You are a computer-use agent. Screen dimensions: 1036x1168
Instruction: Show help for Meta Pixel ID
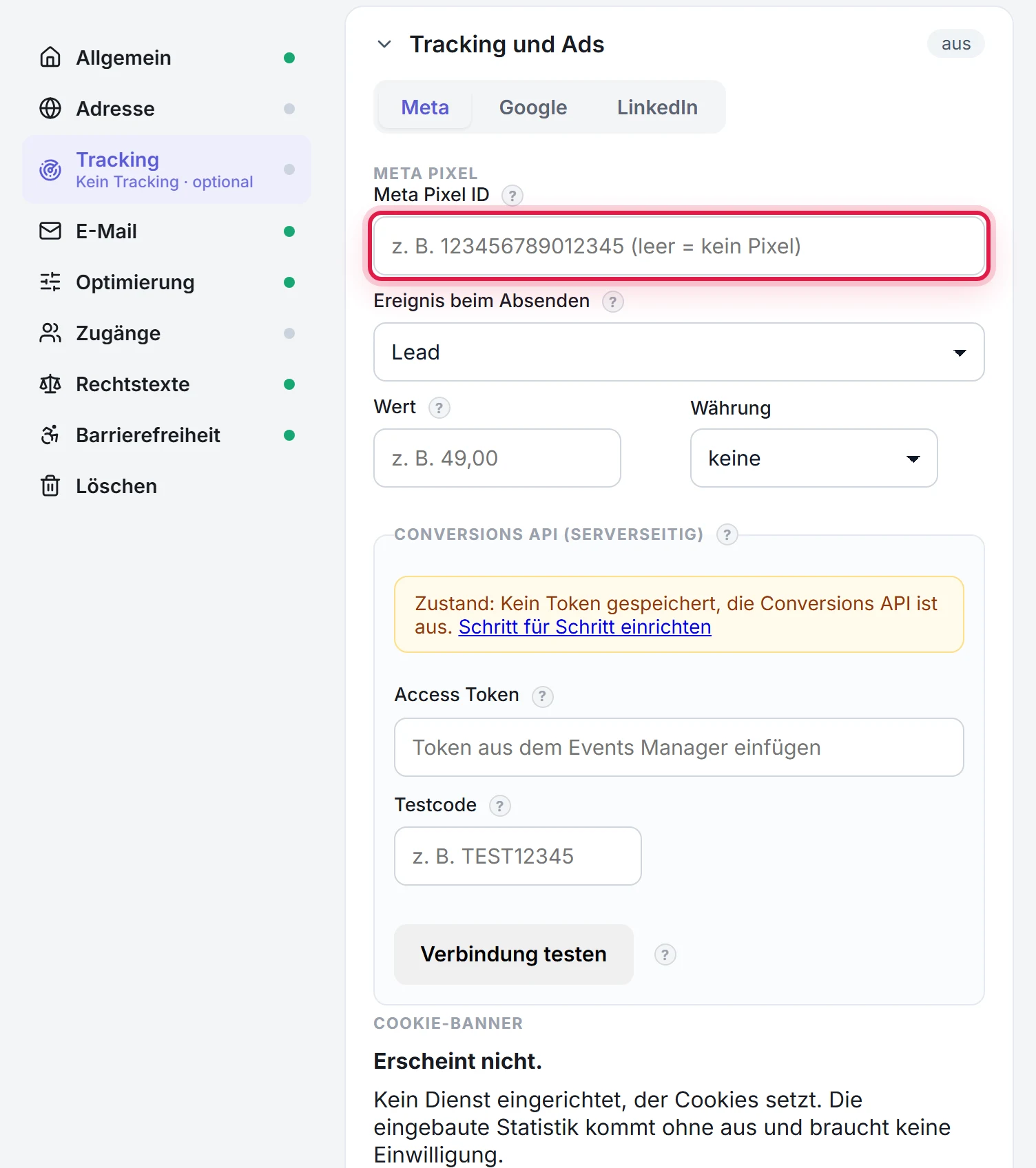pos(512,196)
